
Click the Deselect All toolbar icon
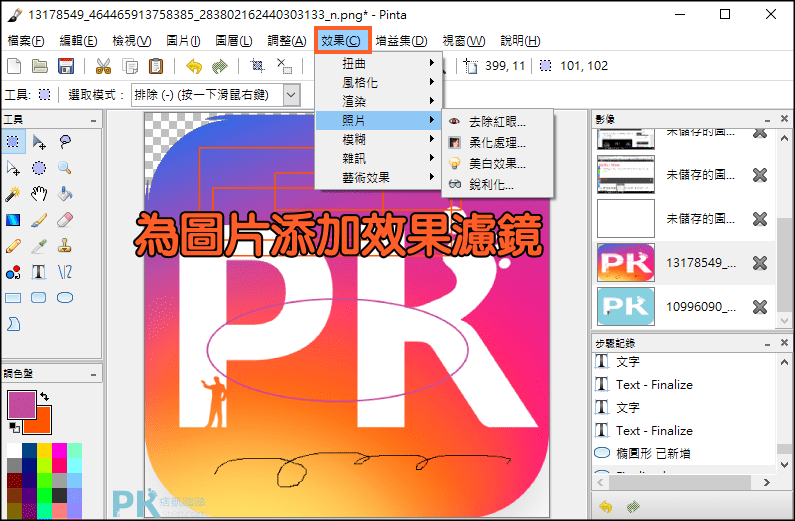[284, 66]
